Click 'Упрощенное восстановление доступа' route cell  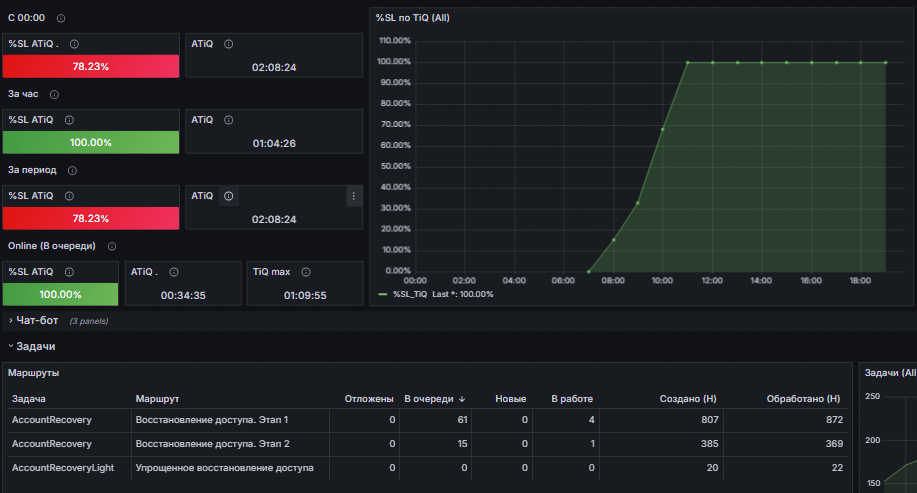(x=225, y=468)
